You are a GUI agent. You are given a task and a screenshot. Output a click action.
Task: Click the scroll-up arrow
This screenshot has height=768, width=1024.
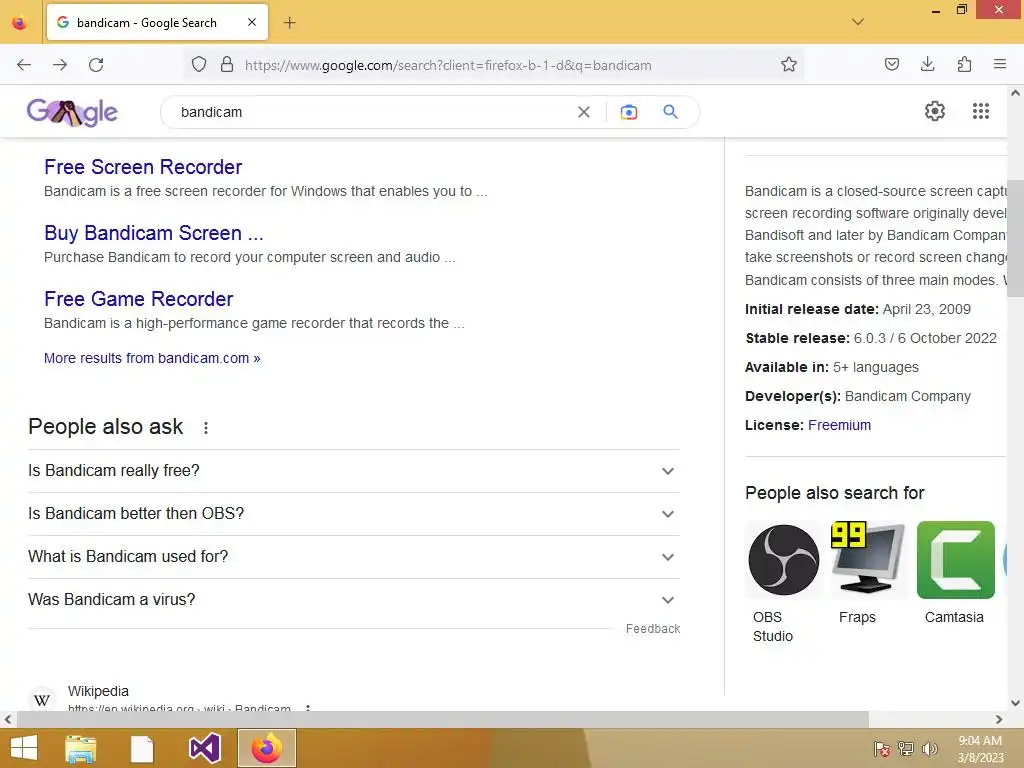(1015, 93)
